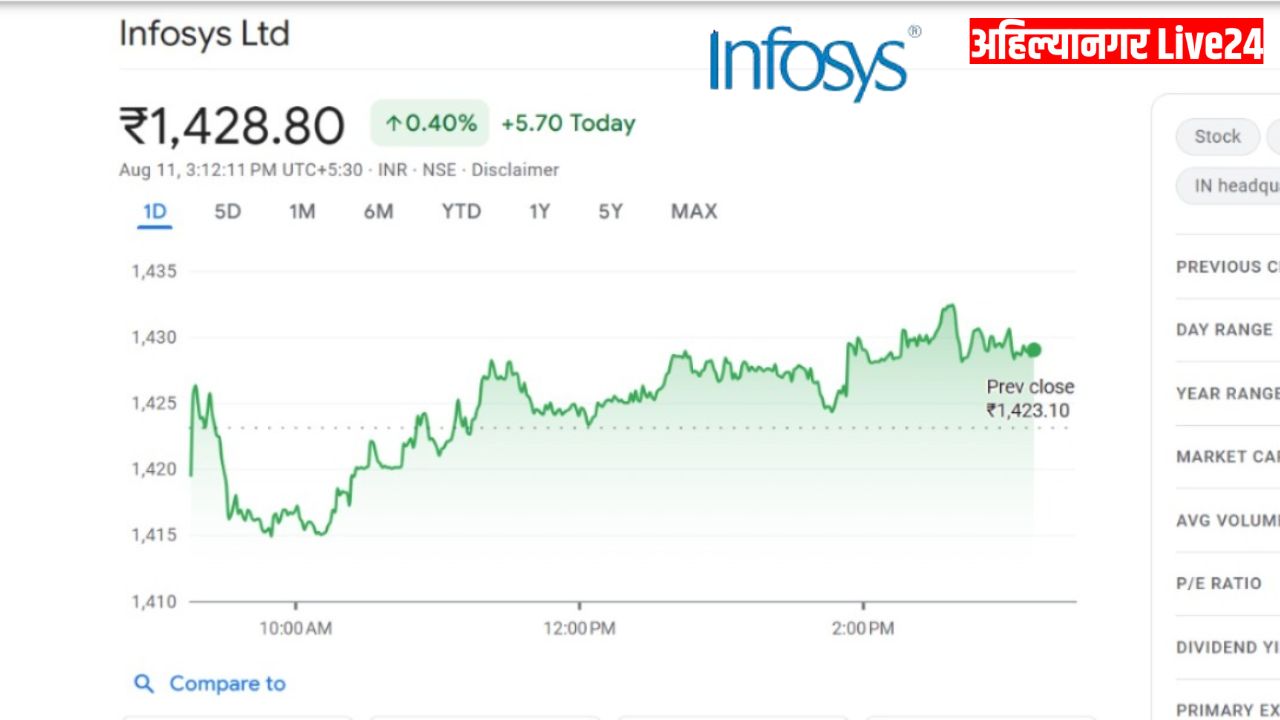Click the +5.70 Today text
The image size is (1280, 720).
(x=568, y=124)
